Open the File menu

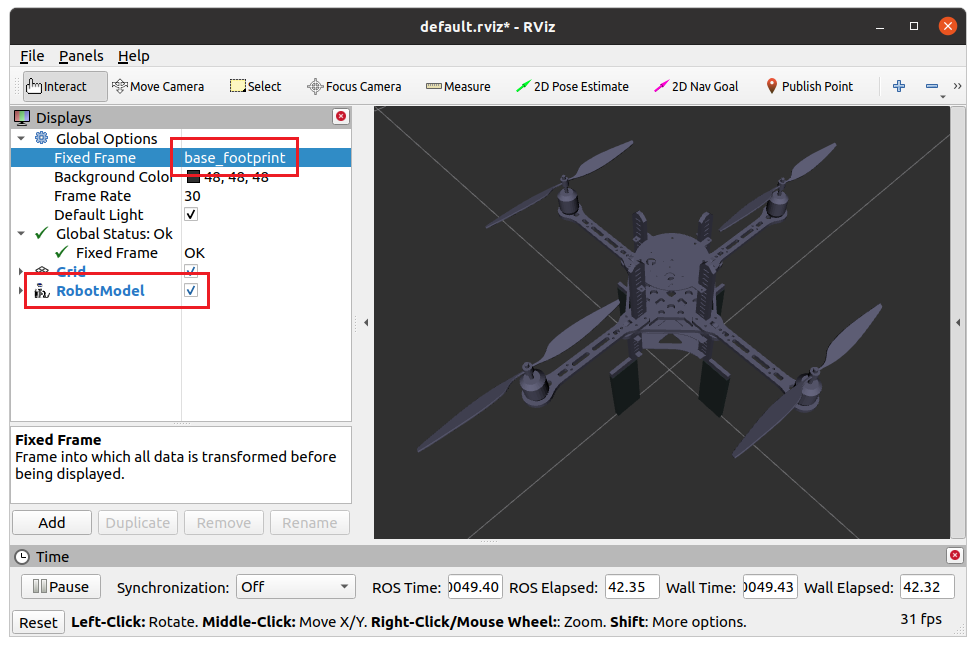32,56
